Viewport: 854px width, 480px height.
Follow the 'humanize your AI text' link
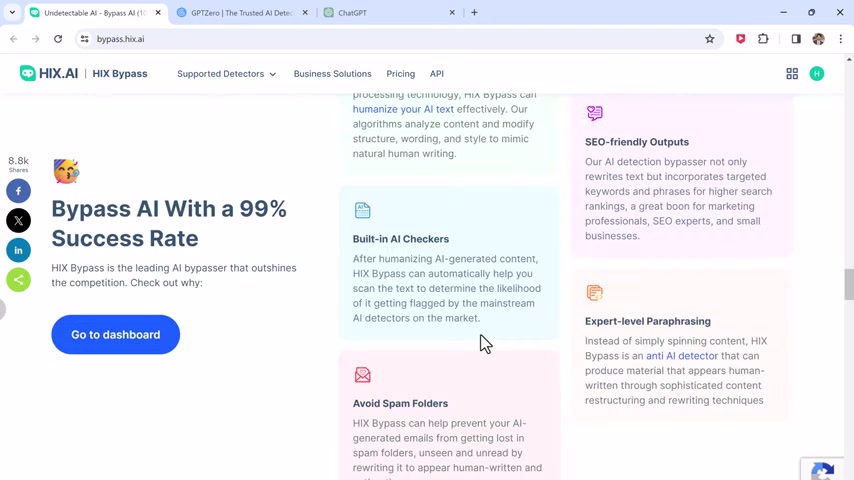point(403,109)
